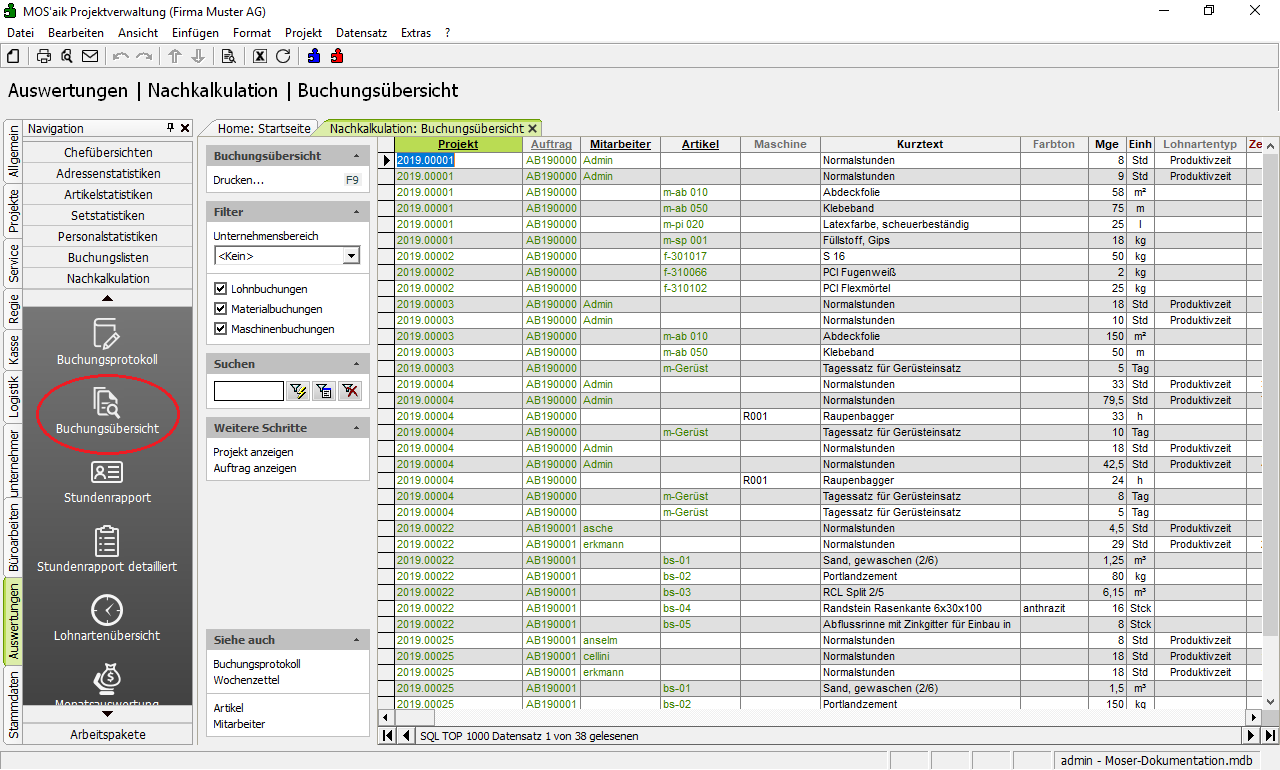Switch to the Home: Startseite tab
Image resolution: width=1280 pixels, height=770 pixels.
[263, 128]
